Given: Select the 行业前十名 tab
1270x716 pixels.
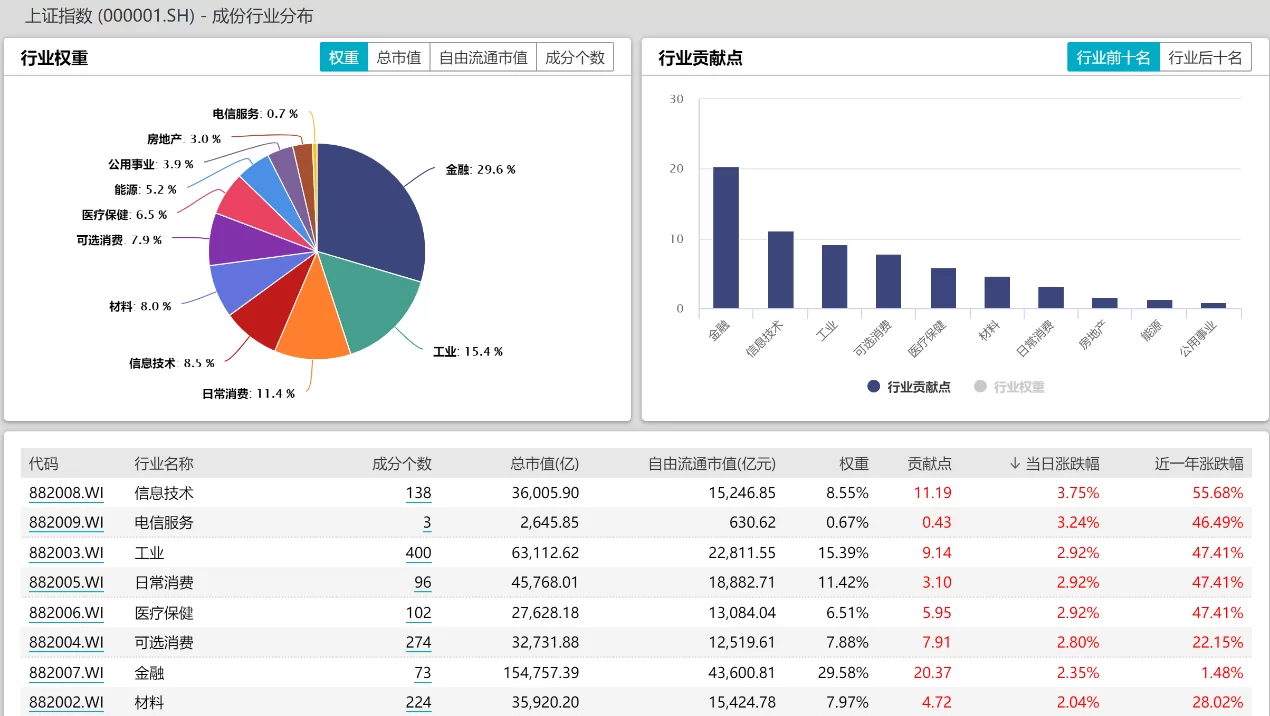Looking at the screenshot, I should (x=1113, y=57).
